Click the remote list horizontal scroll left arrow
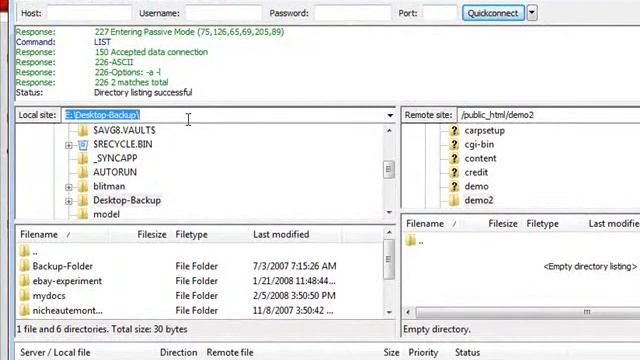640x360 pixels. [x=408, y=312]
